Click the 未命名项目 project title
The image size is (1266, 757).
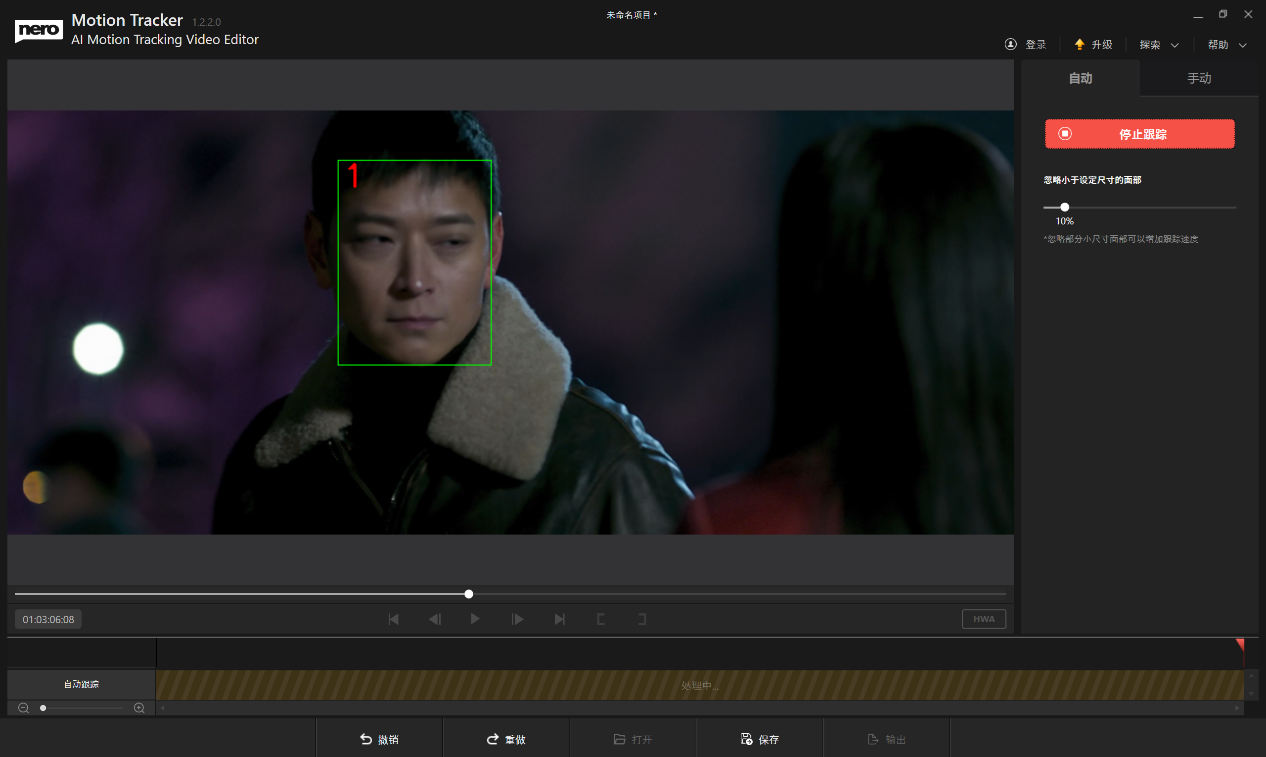click(x=632, y=15)
